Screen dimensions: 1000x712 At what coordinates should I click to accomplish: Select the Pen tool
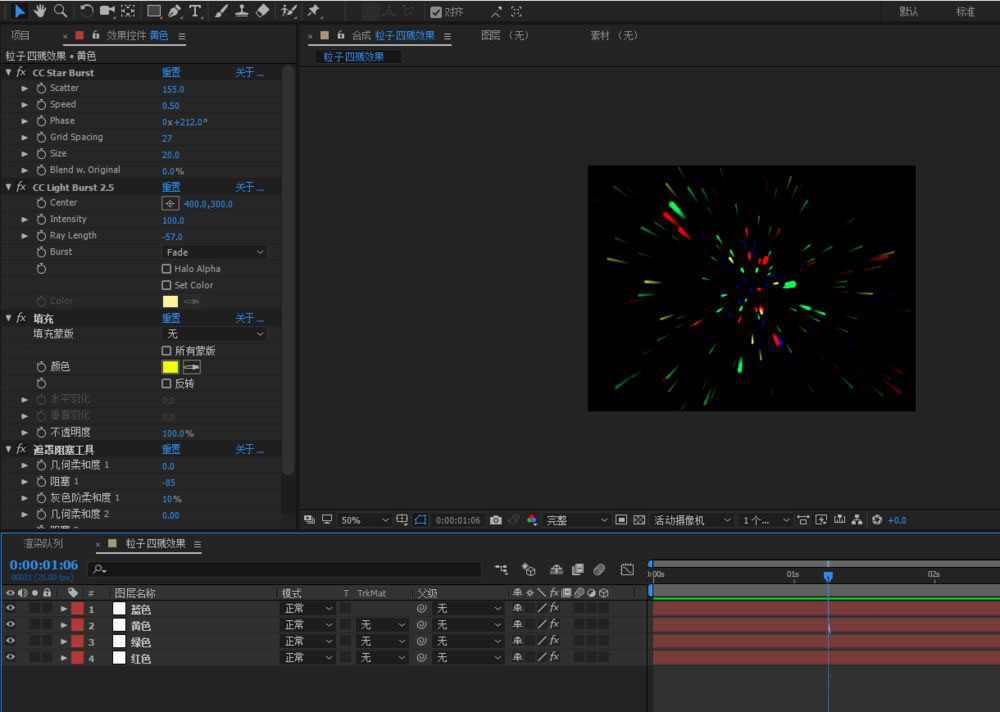click(x=174, y=11)
